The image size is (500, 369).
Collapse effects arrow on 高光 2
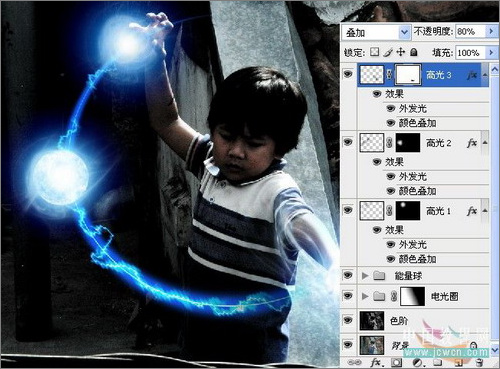click(485, 143)
